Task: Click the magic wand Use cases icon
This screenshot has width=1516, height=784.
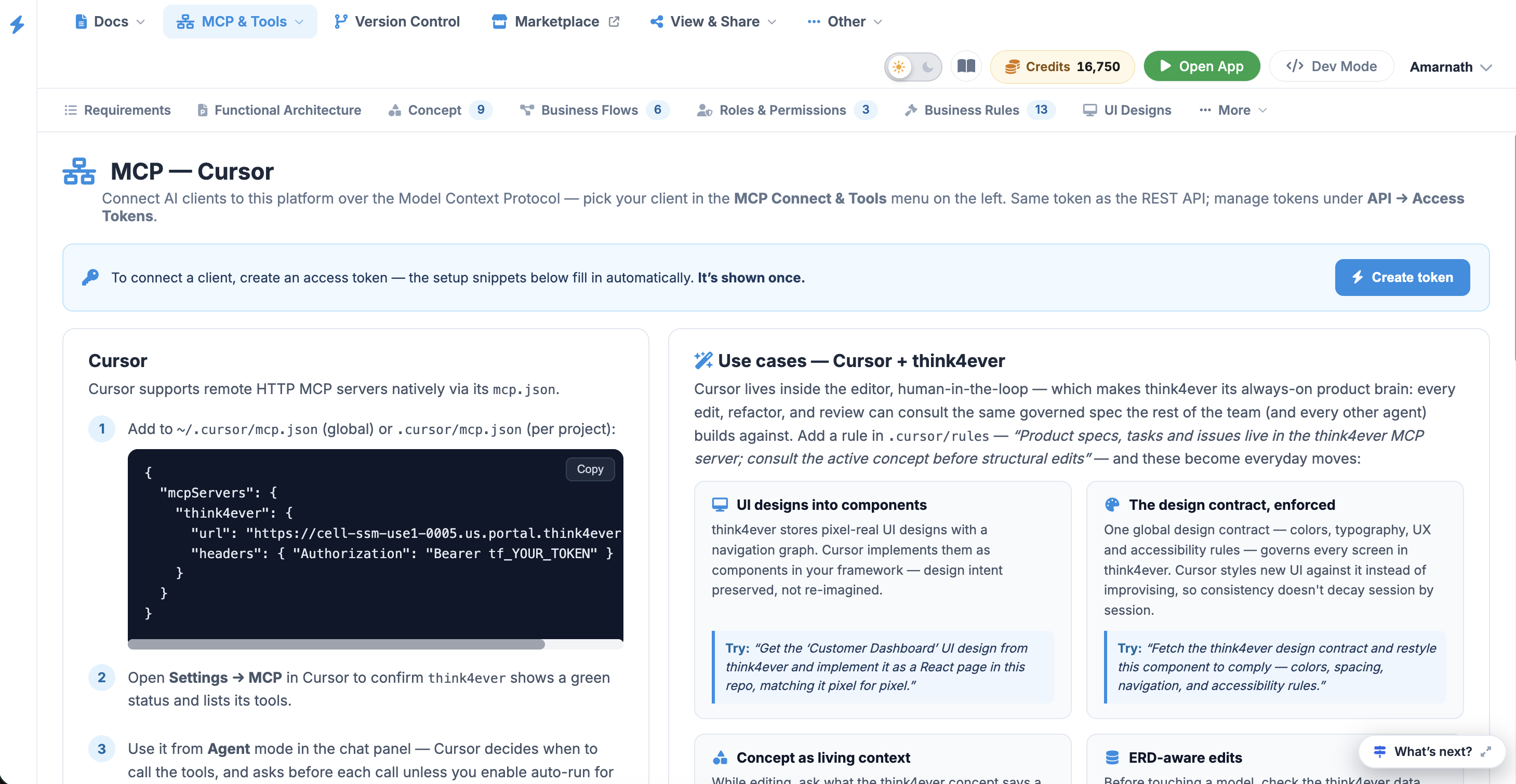Action: (x=703, y=360)
